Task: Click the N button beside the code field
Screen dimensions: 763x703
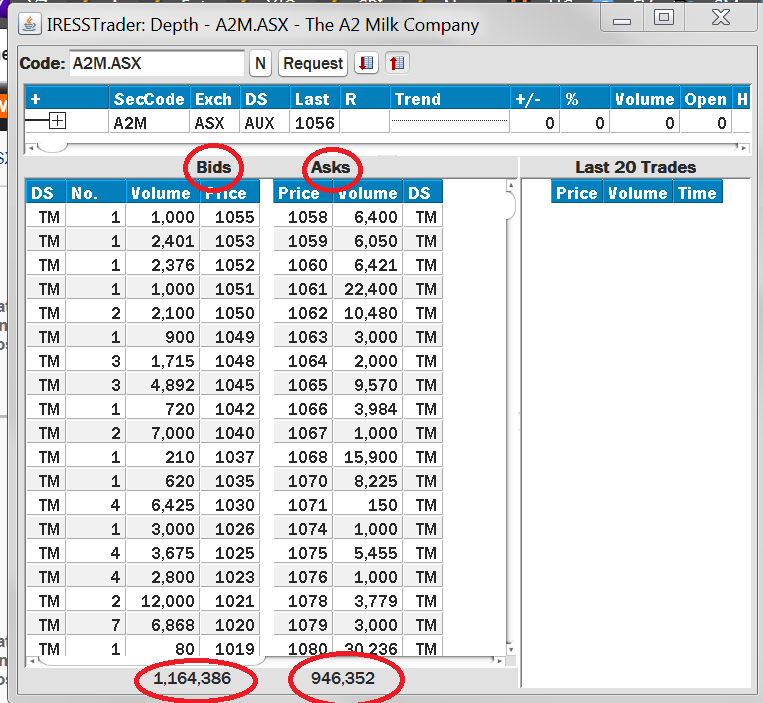Action: [260, 63]
